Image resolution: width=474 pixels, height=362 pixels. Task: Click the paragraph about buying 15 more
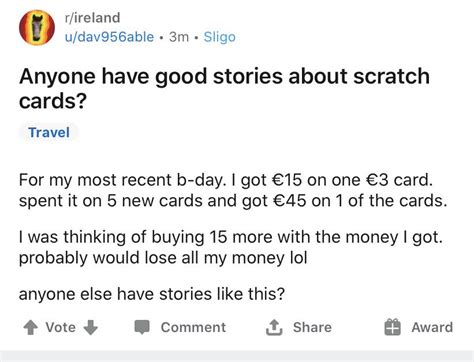(231, 247)
